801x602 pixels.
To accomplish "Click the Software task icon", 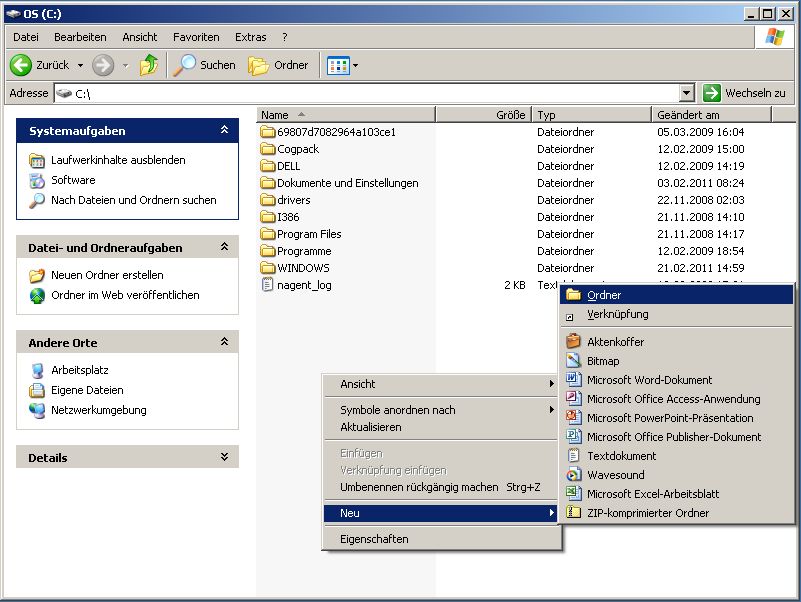I will [37, 180].
